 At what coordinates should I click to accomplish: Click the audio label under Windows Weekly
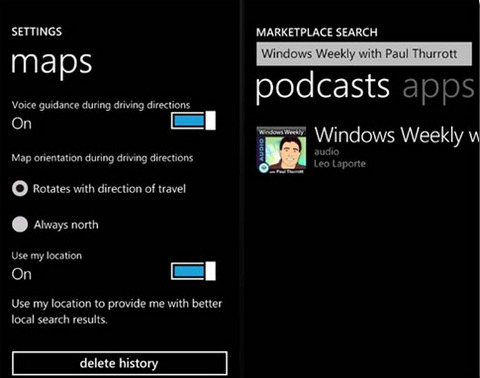pos(327,152)
